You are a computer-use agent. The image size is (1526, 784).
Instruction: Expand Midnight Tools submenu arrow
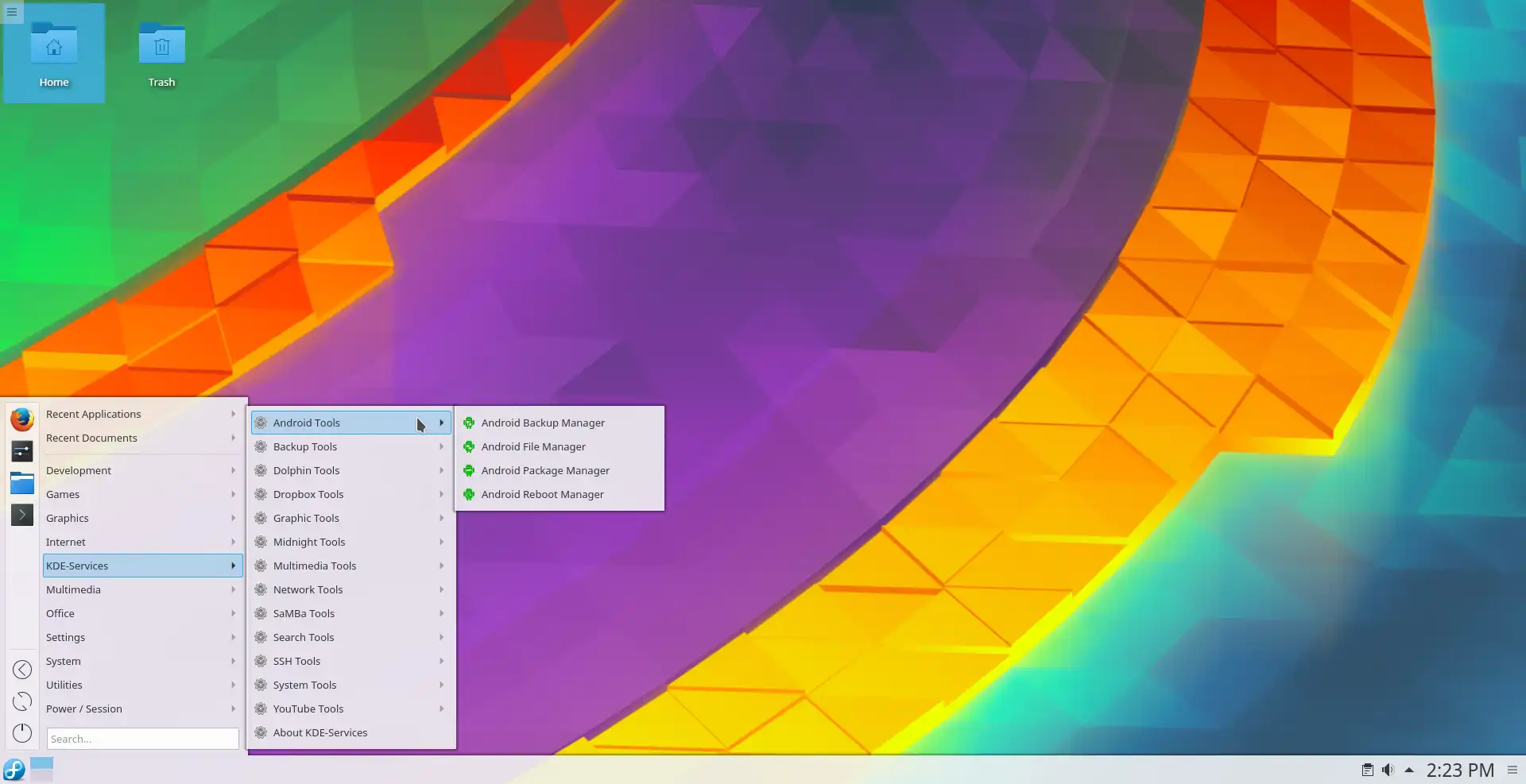442,542
